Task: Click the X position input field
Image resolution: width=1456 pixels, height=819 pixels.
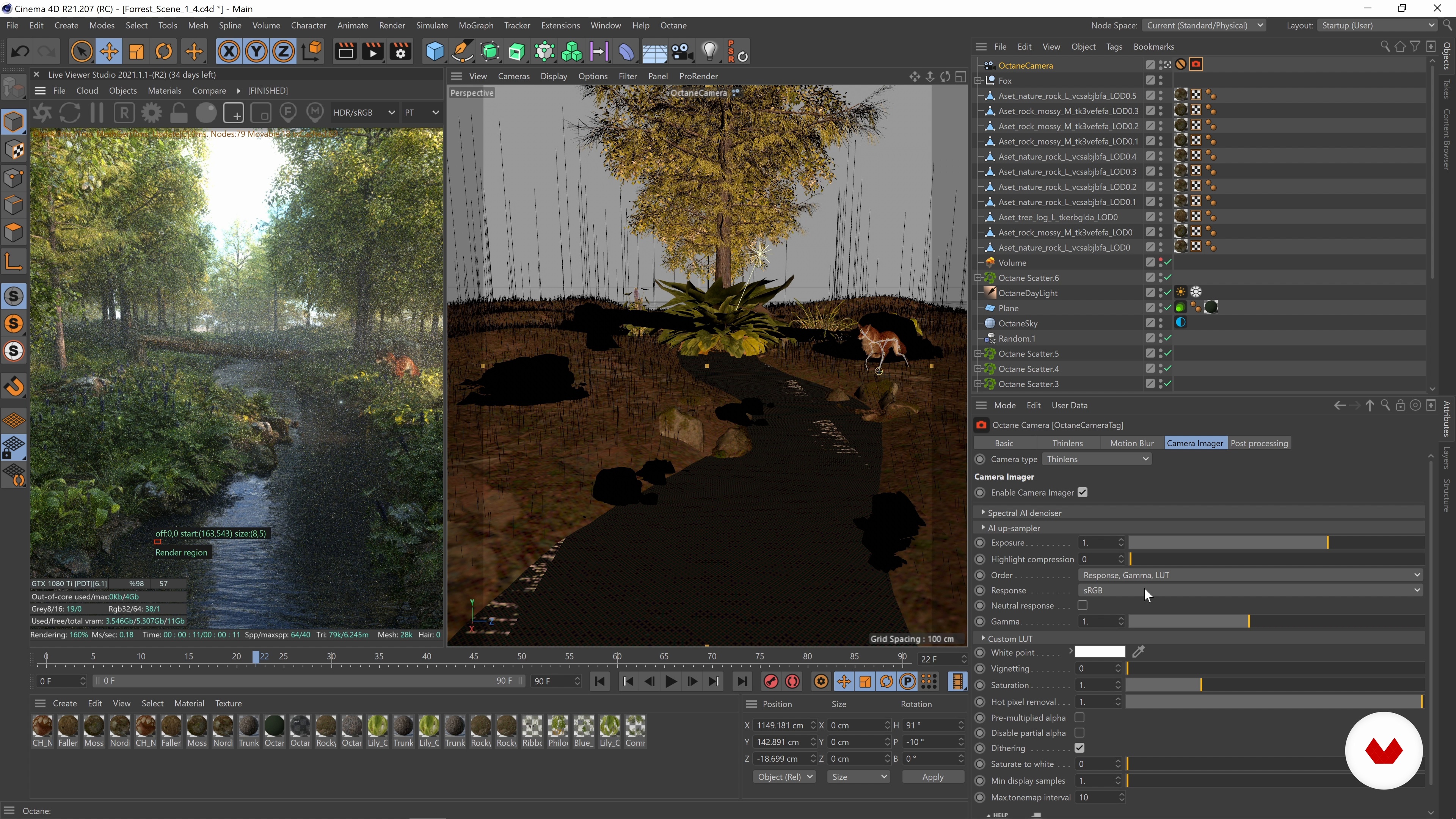Action: 782,725
